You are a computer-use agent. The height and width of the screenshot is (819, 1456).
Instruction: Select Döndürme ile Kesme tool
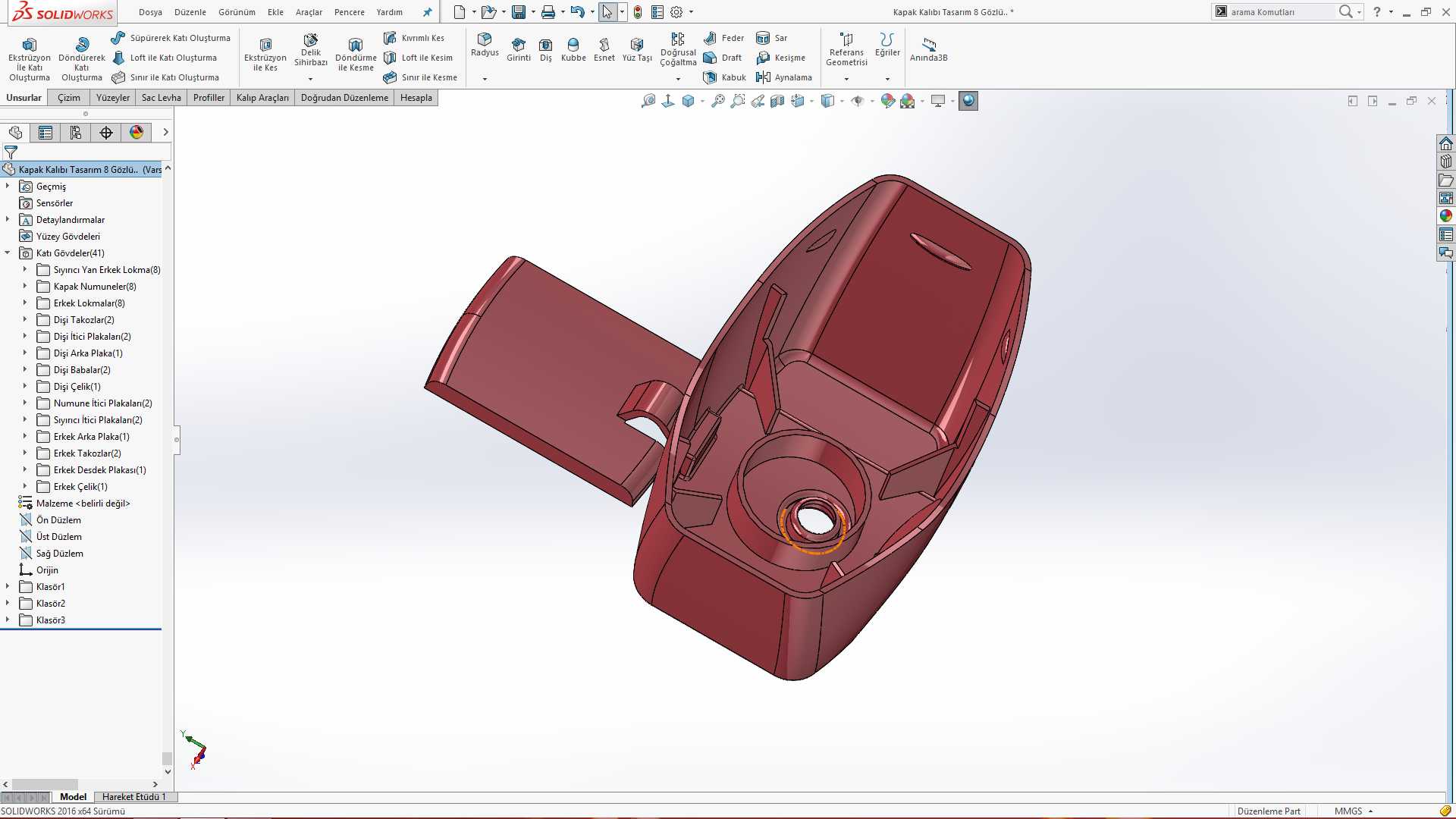356,55
